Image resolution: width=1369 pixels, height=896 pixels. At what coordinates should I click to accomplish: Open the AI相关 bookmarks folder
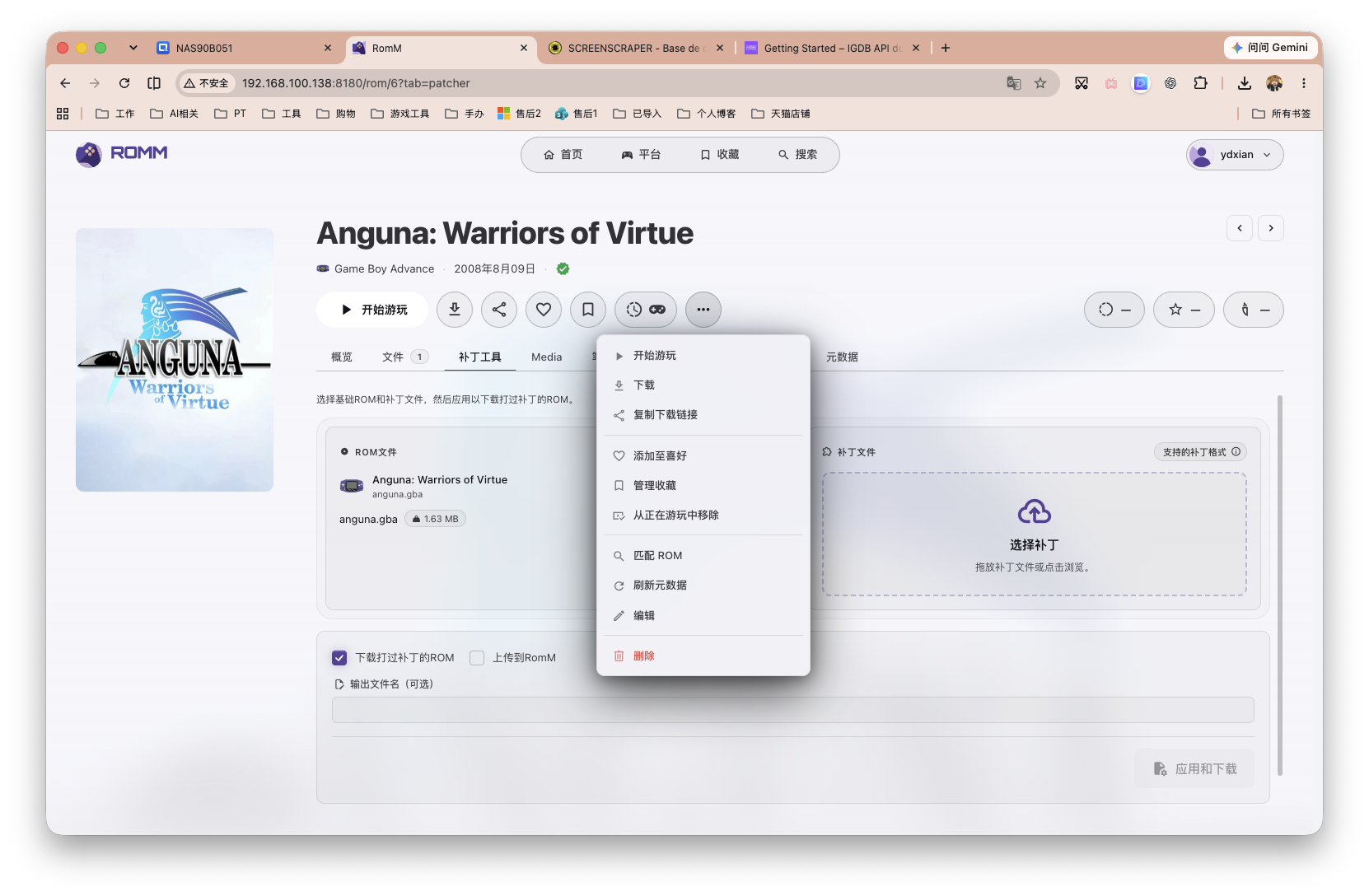tap(174, 114)
